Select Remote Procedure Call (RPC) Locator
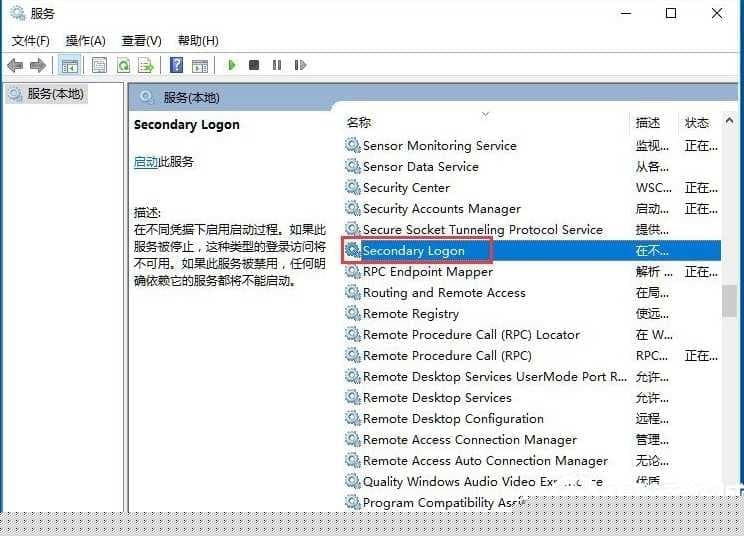This screenshot has height=536, width=744. pyautogui.click(x=471, y=335)
